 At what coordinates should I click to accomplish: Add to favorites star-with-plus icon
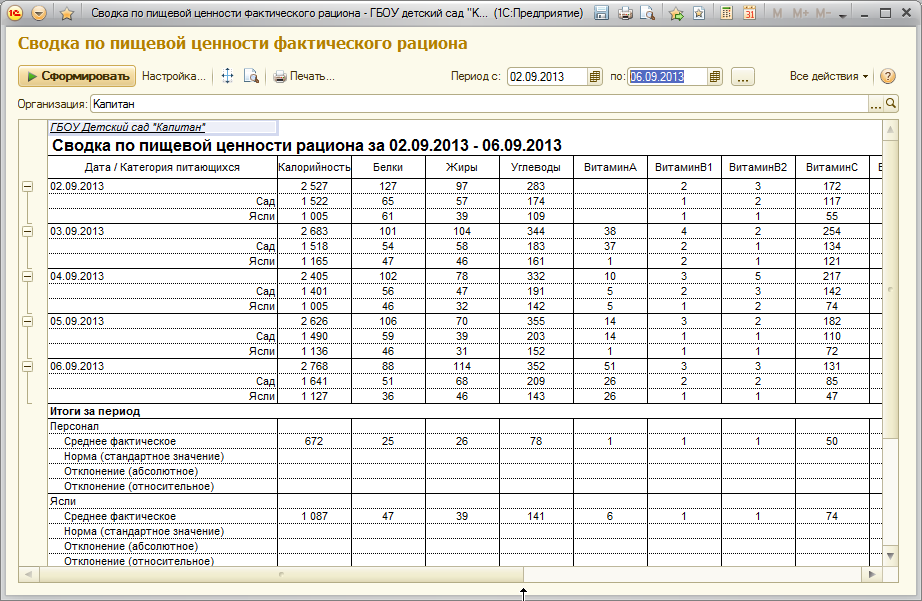[x=676, y=13]
